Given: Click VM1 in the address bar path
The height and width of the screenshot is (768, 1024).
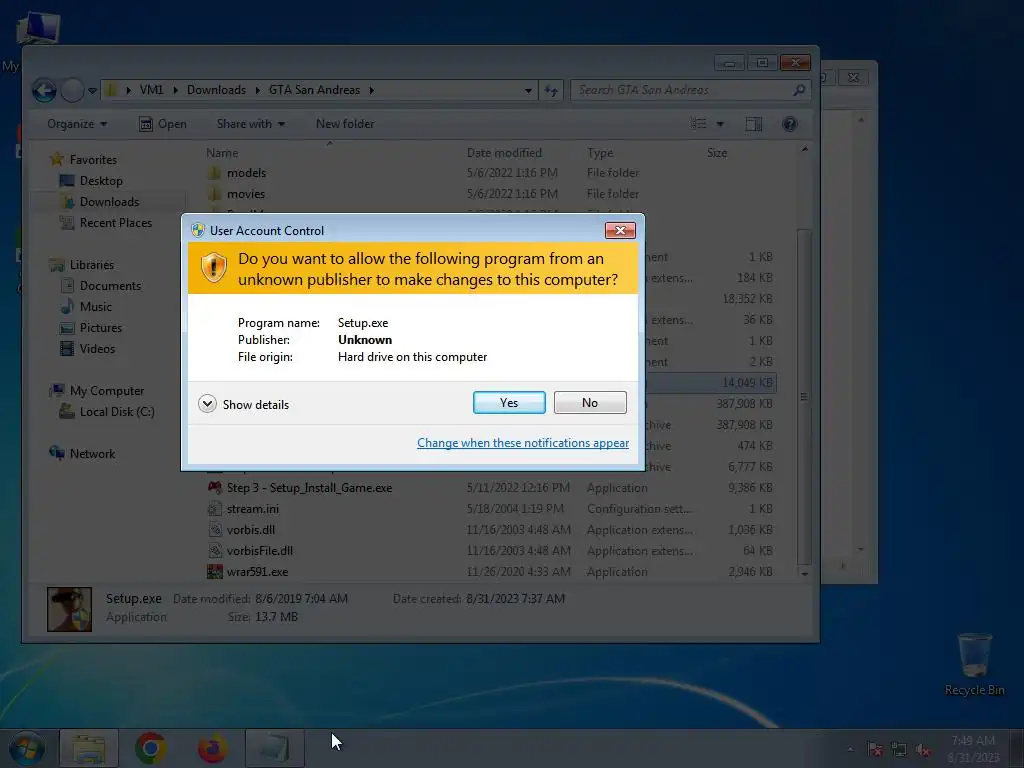Looking at the screenshot, I should coord(152,90).
